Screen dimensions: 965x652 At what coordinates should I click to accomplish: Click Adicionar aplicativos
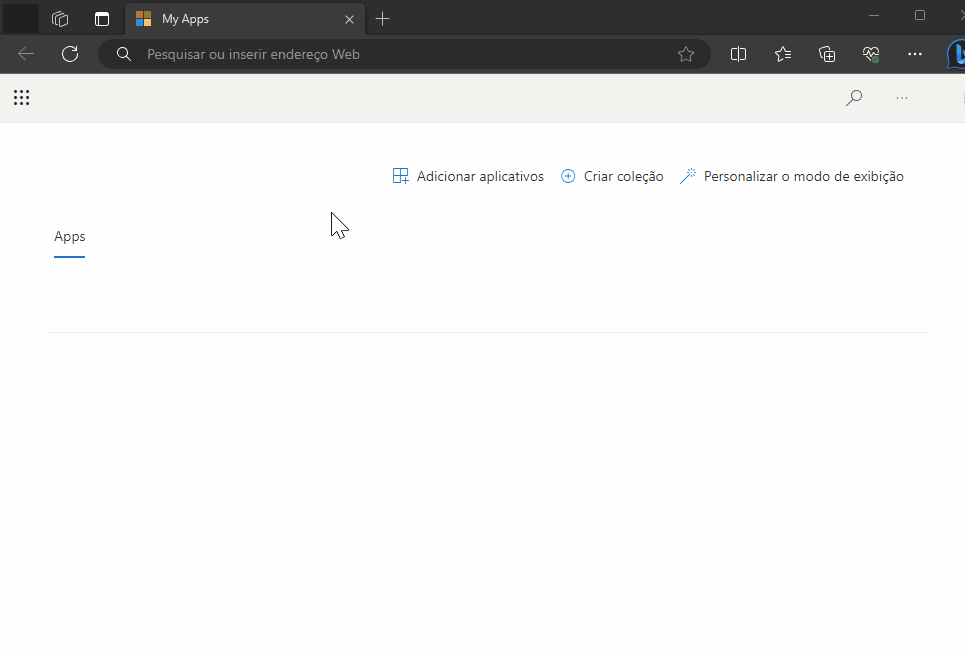[x=468, y=176]
